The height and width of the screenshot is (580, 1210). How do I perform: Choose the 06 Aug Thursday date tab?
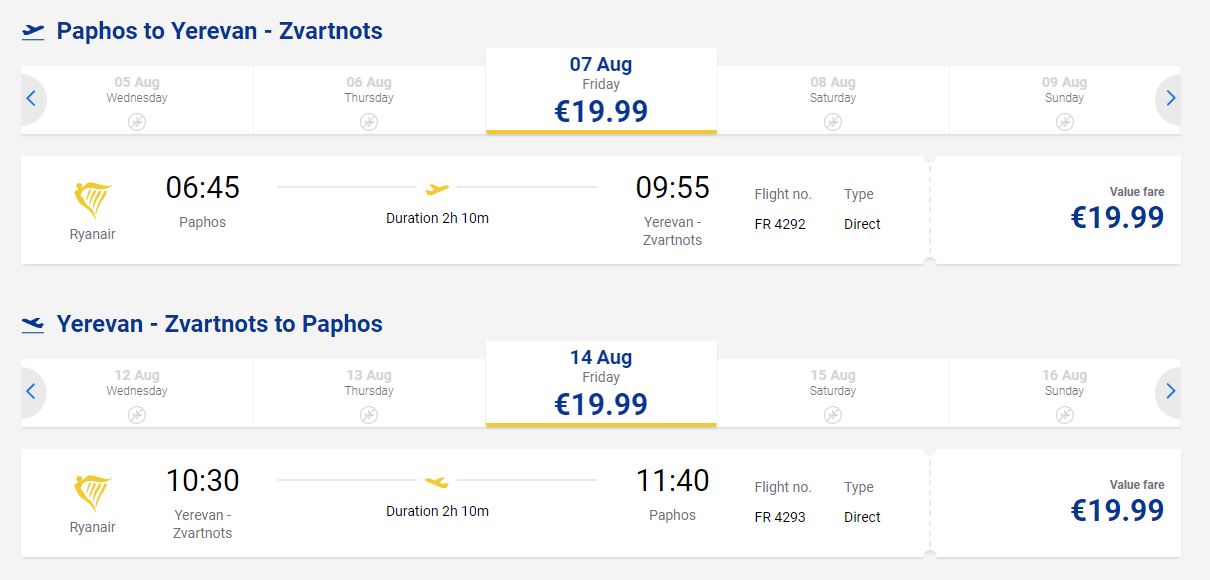point(369,100)
